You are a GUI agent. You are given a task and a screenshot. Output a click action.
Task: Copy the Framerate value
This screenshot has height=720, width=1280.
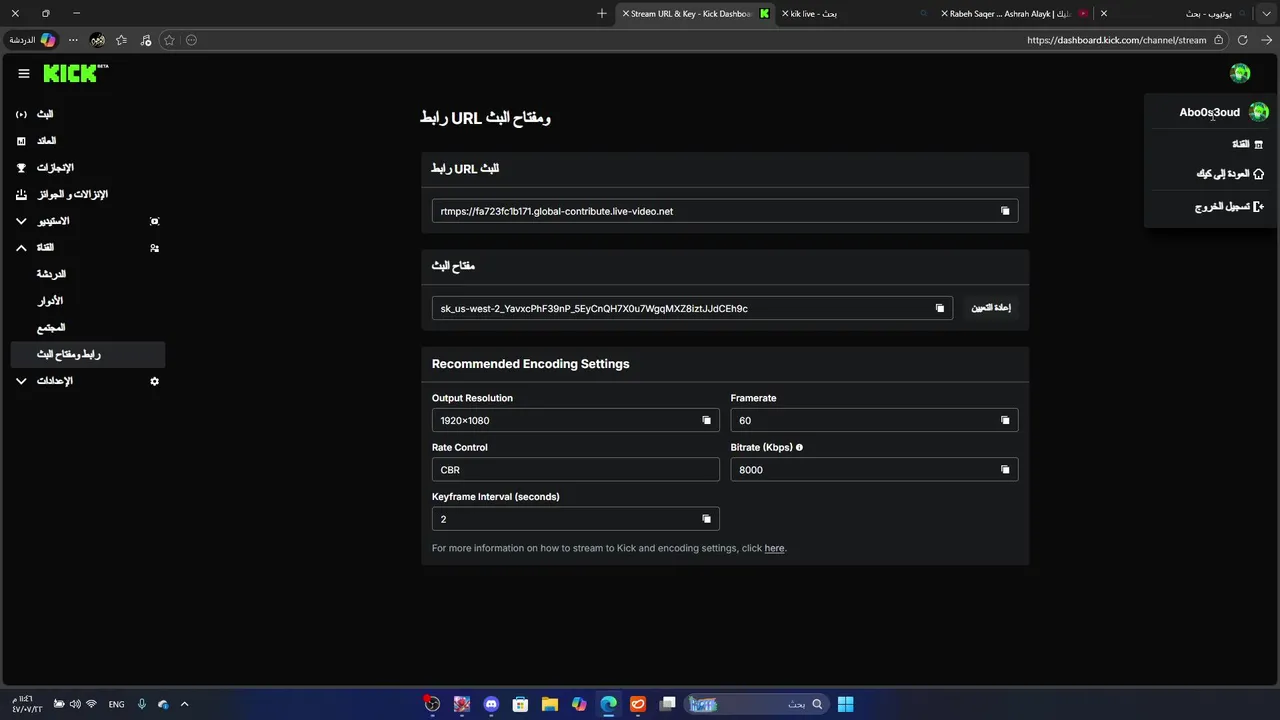coord(1005,420)
